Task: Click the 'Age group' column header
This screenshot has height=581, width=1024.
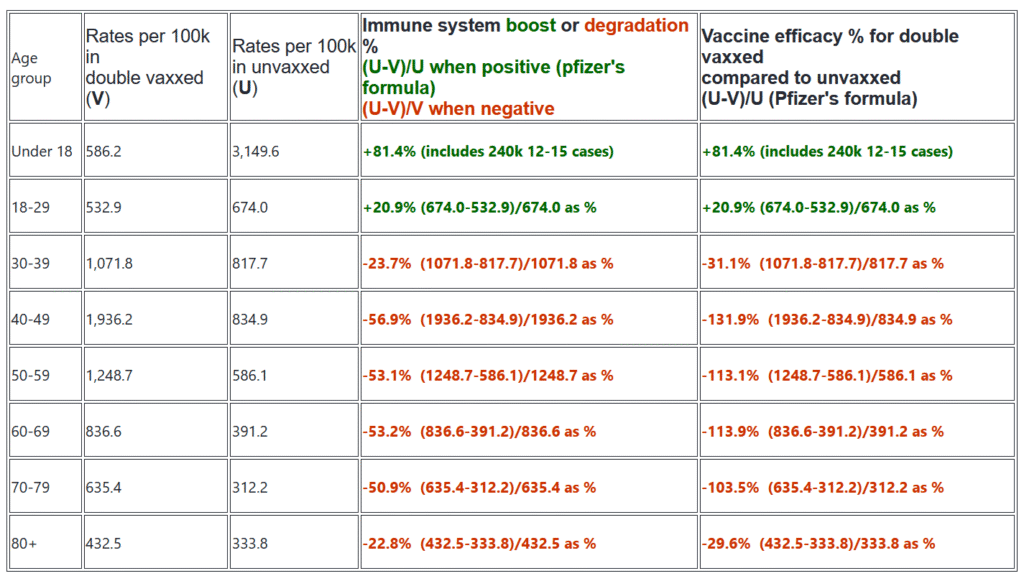Action: pyautogui.click(x=45, y=67)
